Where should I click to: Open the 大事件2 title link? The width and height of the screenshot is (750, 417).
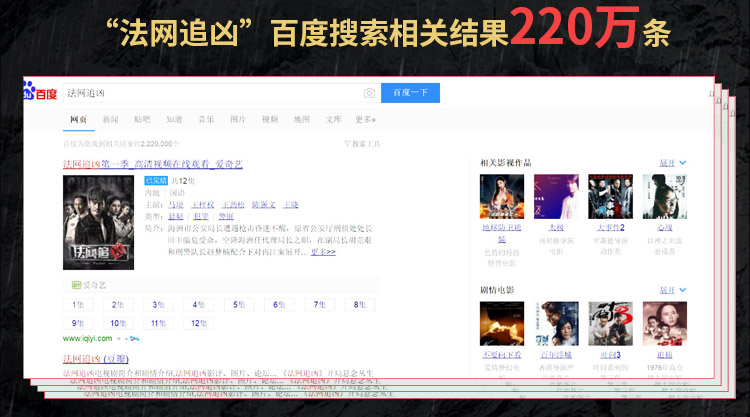(x=611, y=228)
